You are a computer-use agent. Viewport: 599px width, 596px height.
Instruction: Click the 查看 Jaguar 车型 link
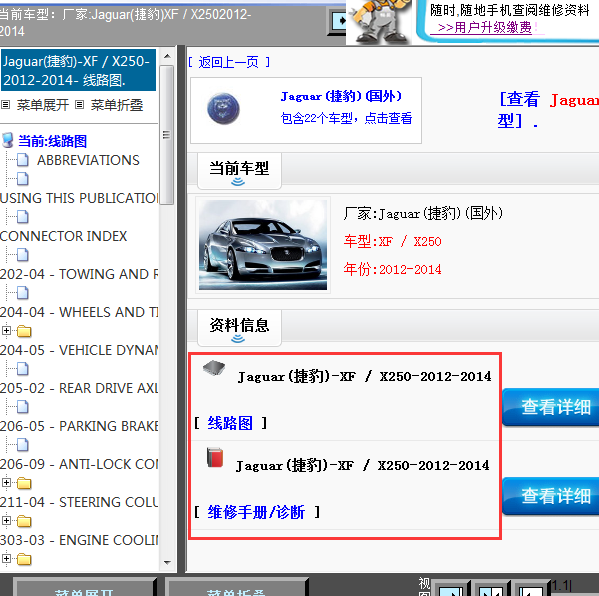click(x=549, y=110)
